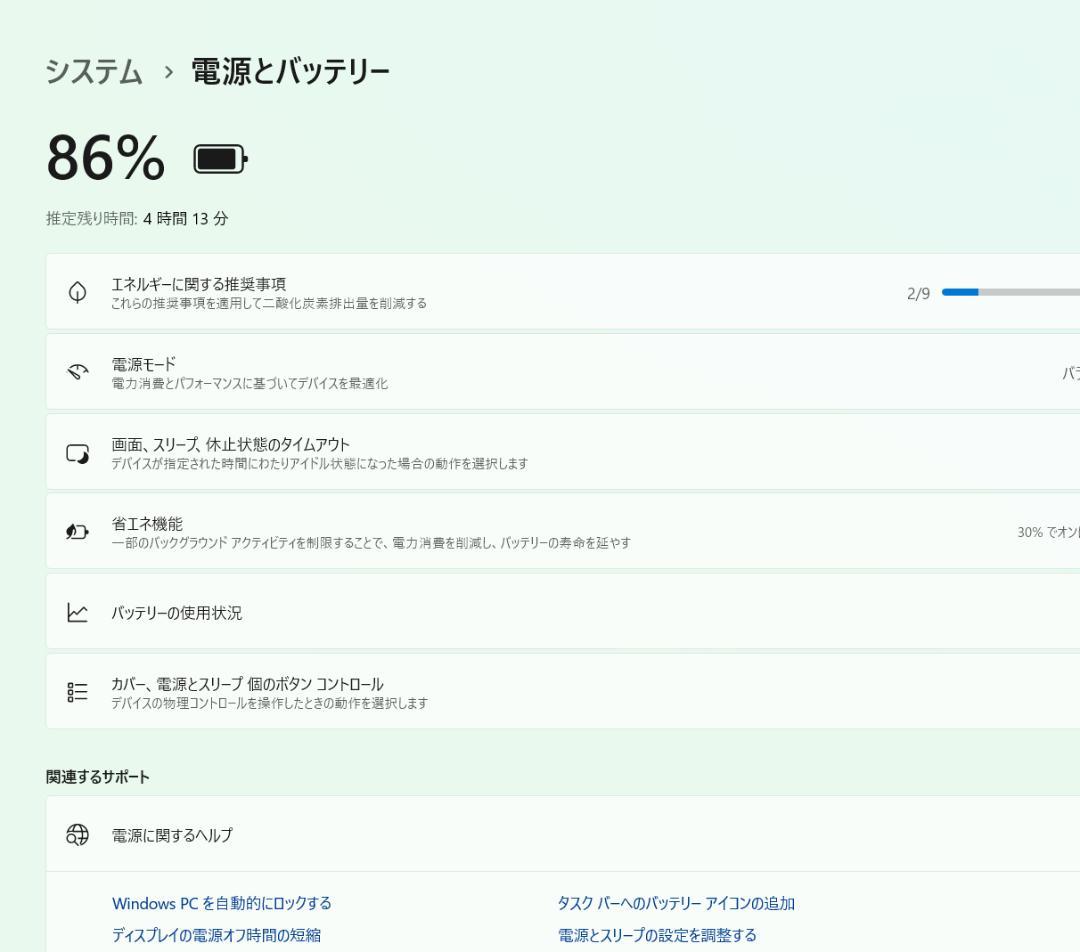Click the power help globe icon
Screen dimensions: 1080x952
pyautogui.click(x=76, y=834)
